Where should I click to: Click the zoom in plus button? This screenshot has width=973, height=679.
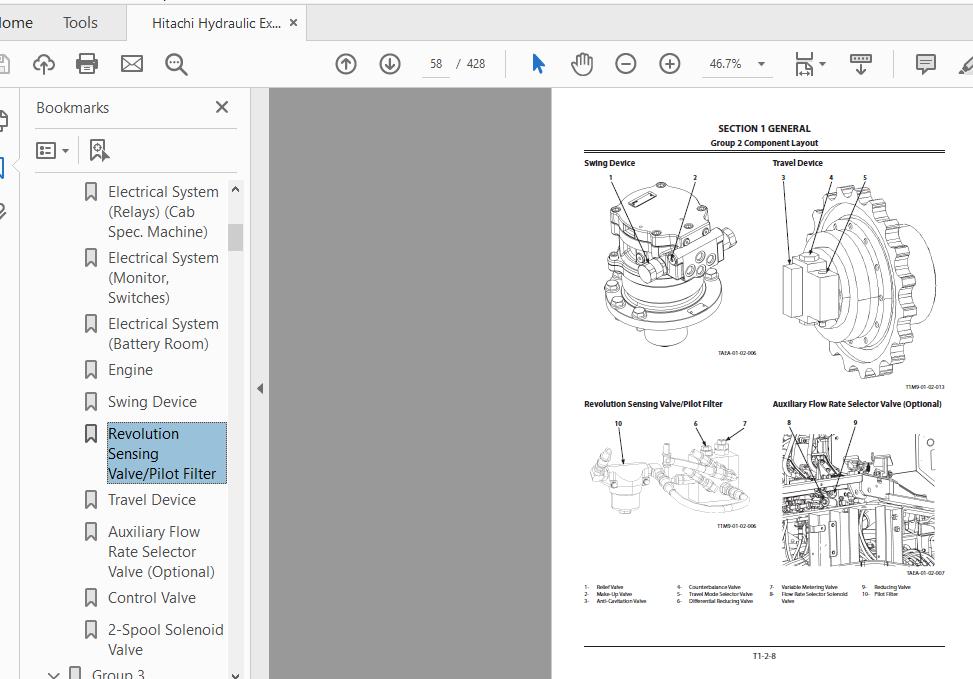[670, 64]
